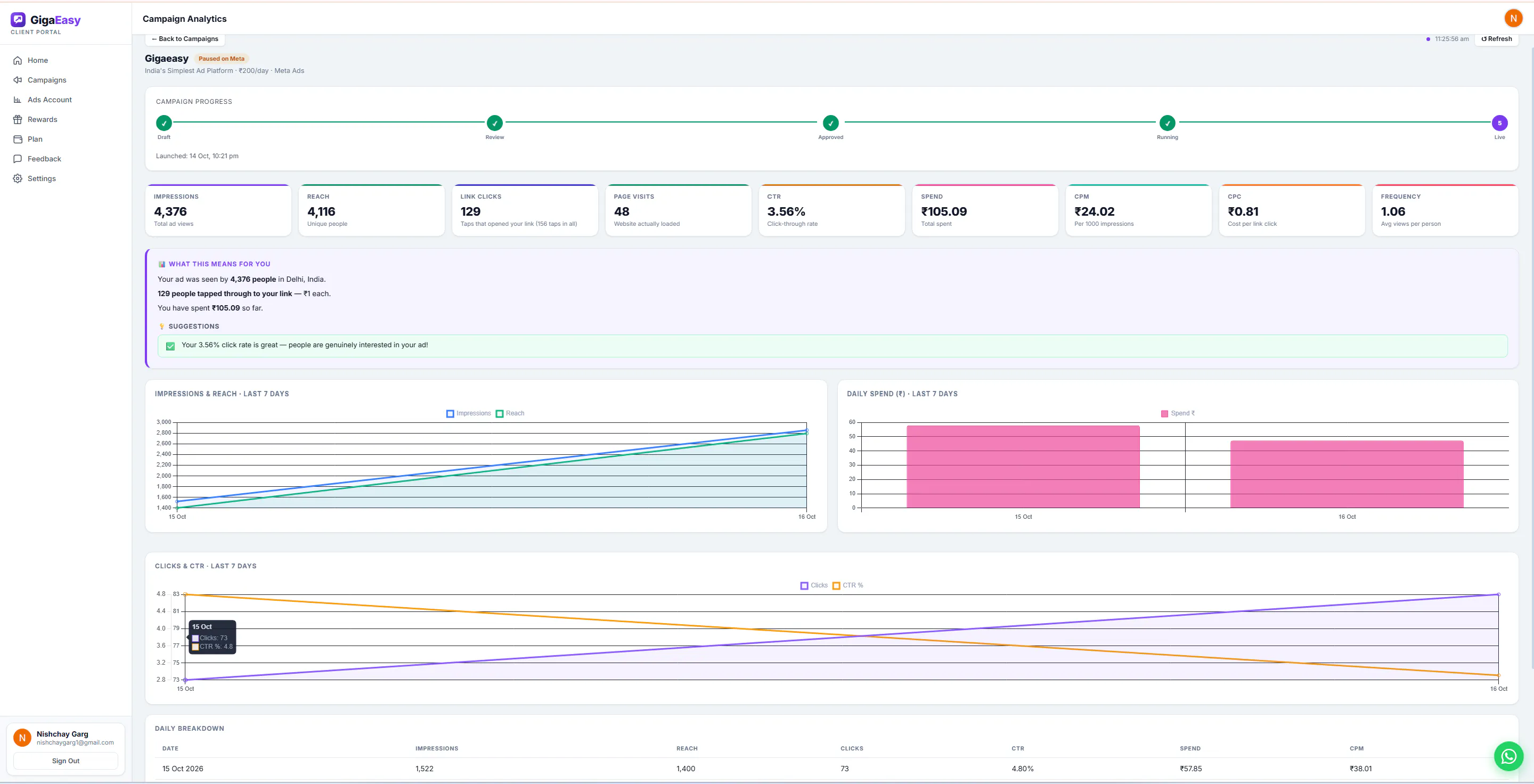Viewport: 1534px width, 784px height.
Task: Click the Plan card icon
Action: pyautogui.click(x=18, y=138)
